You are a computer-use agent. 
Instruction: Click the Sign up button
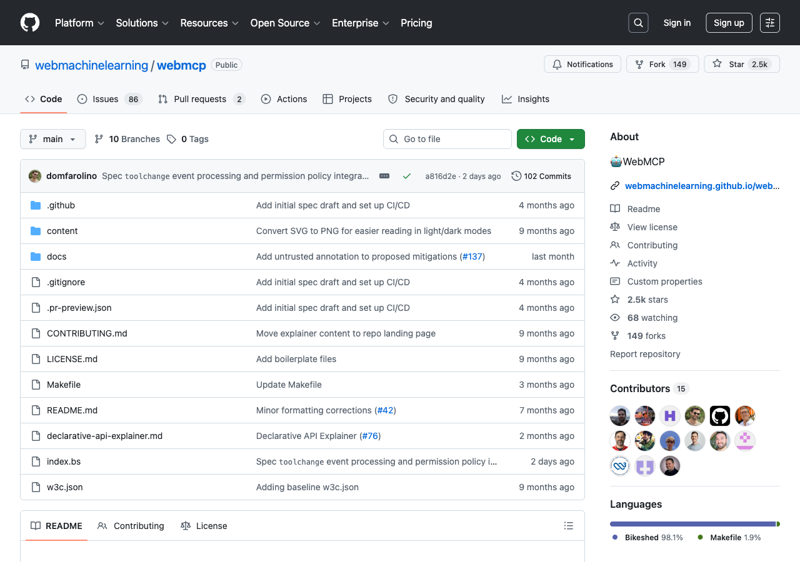tap(729, 23)
